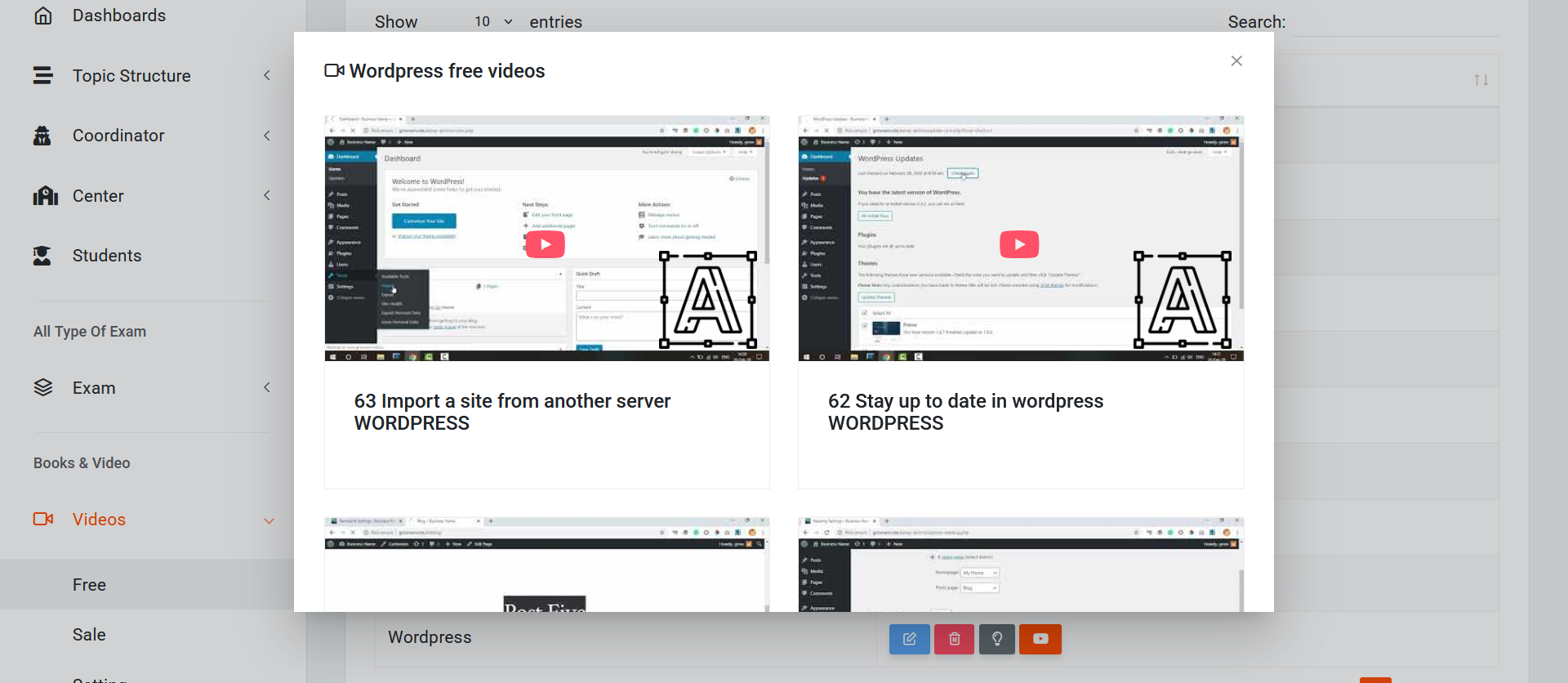Select the Sale videos menu item

(x=89, y=635)
